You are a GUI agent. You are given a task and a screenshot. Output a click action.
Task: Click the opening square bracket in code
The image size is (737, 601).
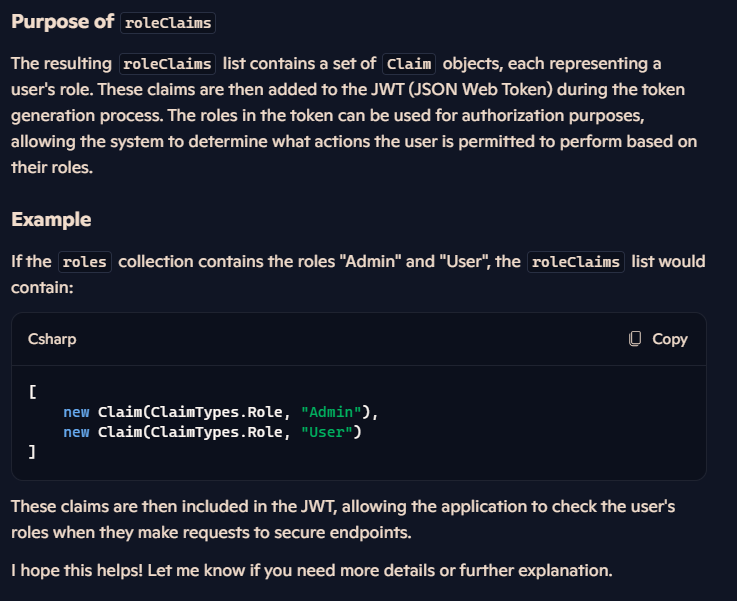pos(32,391)
